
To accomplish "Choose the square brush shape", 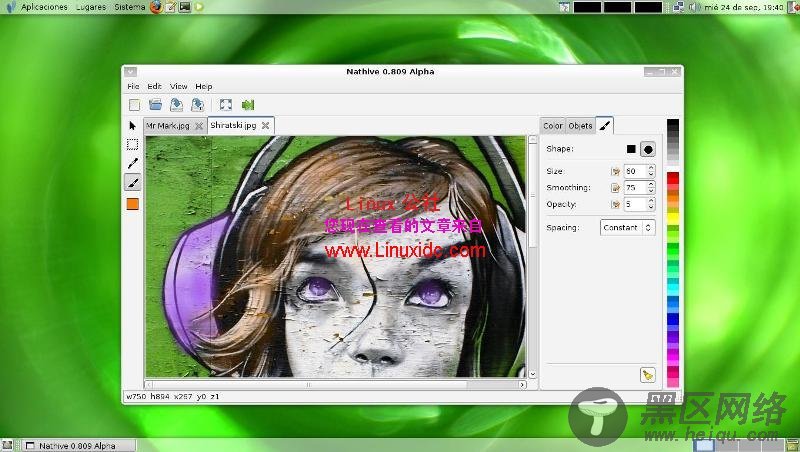I will pos(631,149).
